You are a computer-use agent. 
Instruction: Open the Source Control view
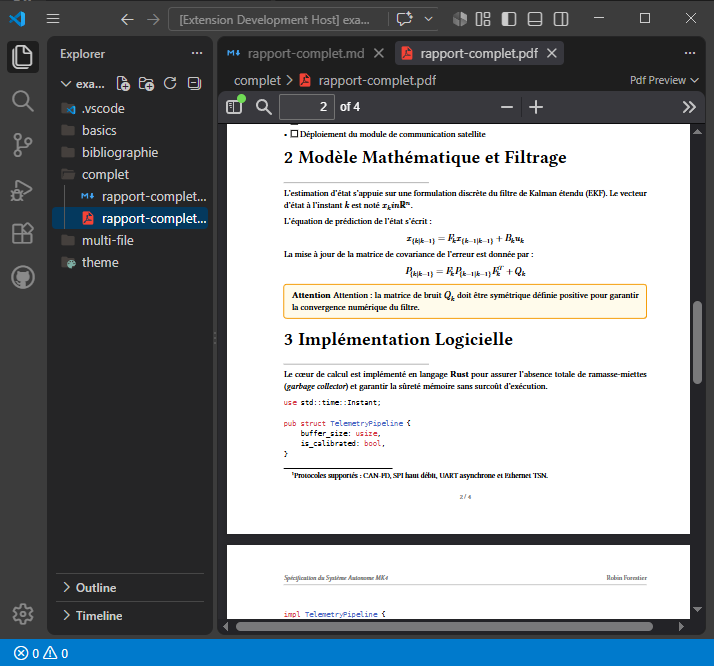[x=22, y=145]
